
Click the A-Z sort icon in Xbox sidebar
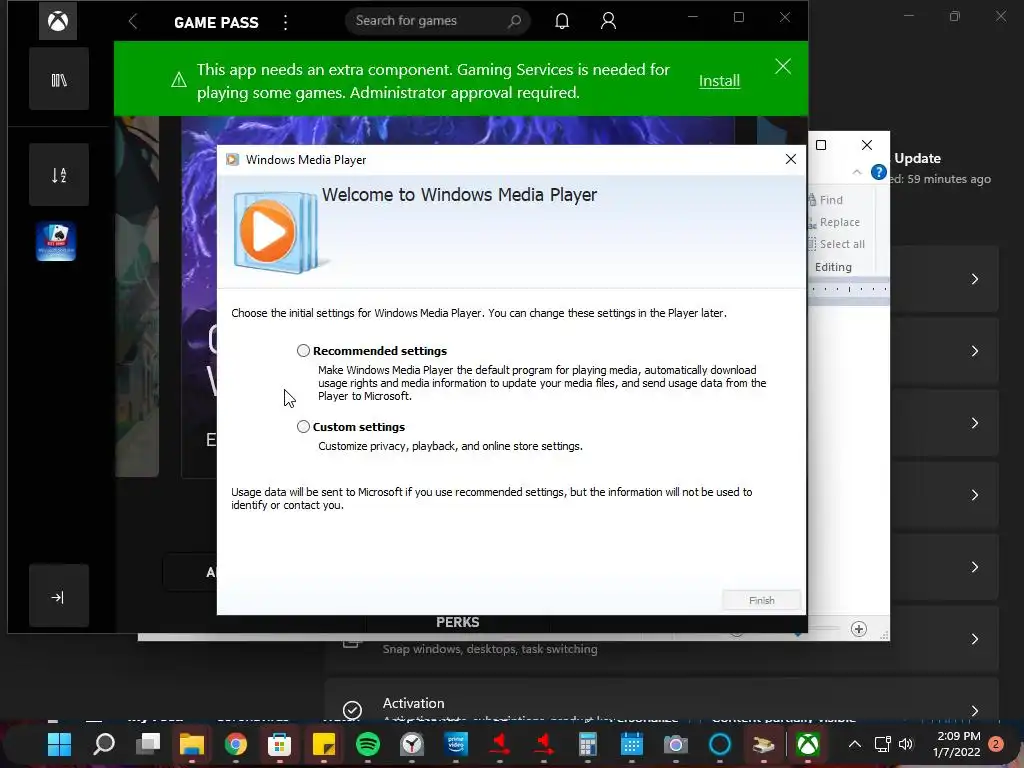pos(59,175)
